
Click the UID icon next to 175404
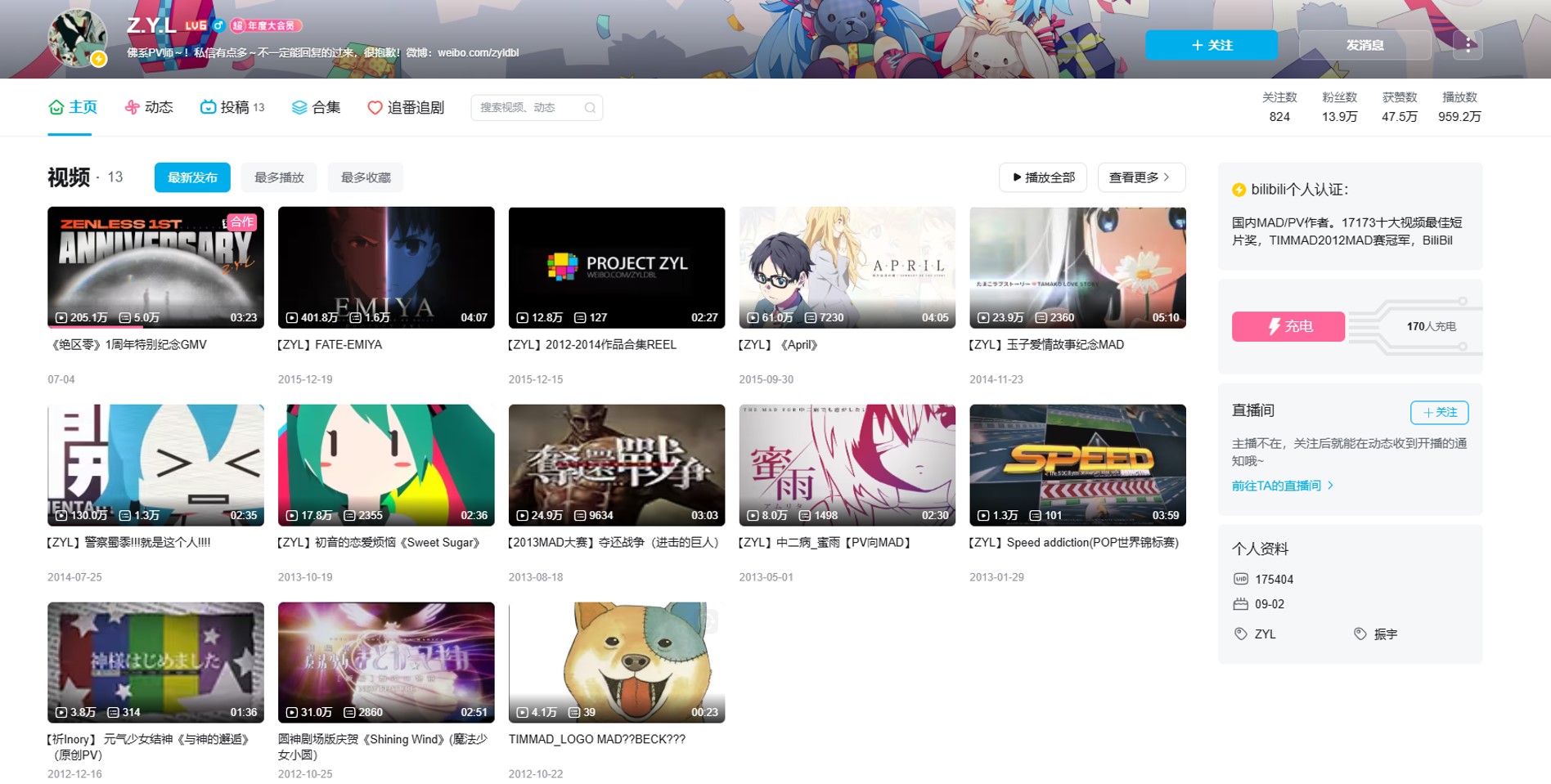point(1241,579)
